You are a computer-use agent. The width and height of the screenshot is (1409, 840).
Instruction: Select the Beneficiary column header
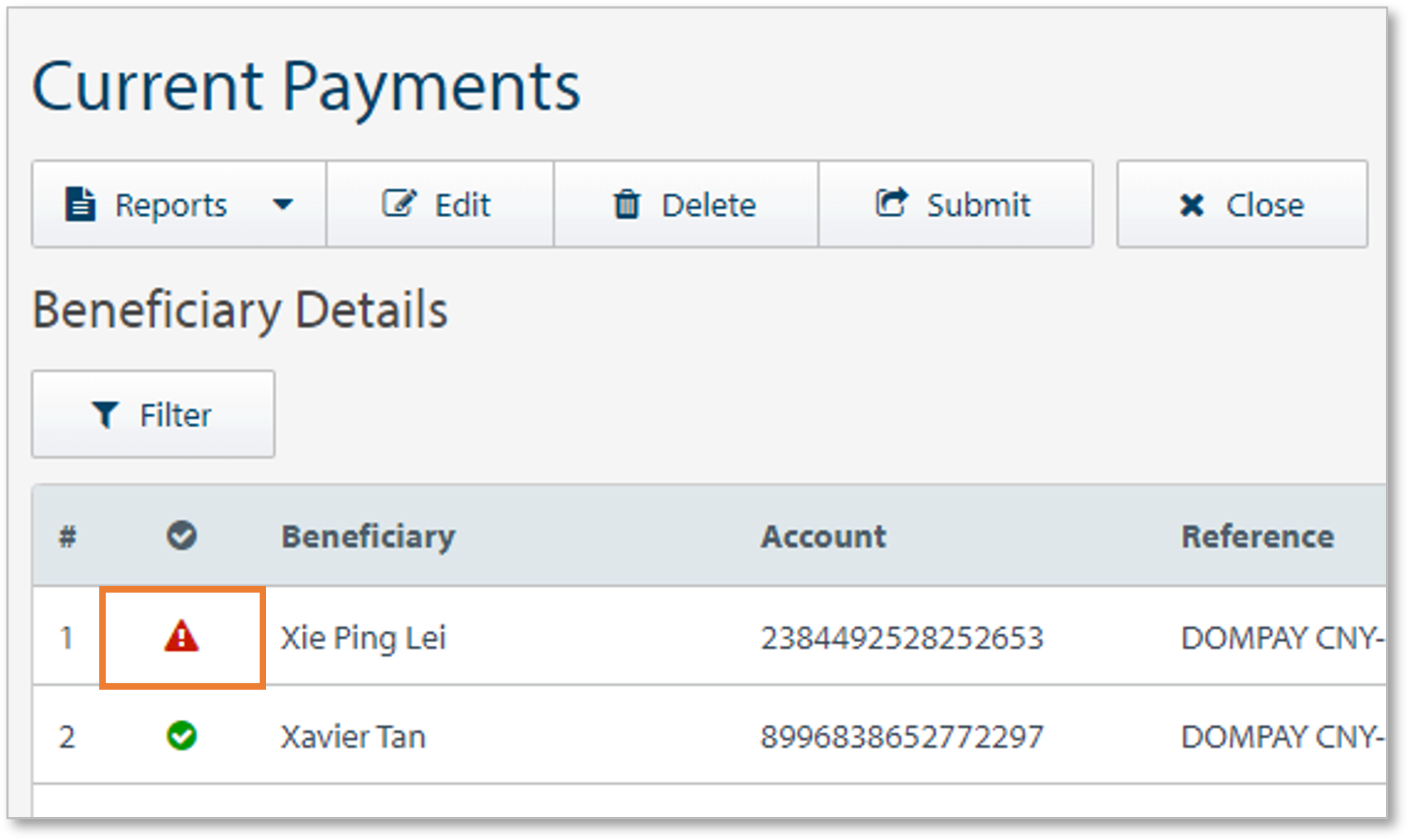369,535
